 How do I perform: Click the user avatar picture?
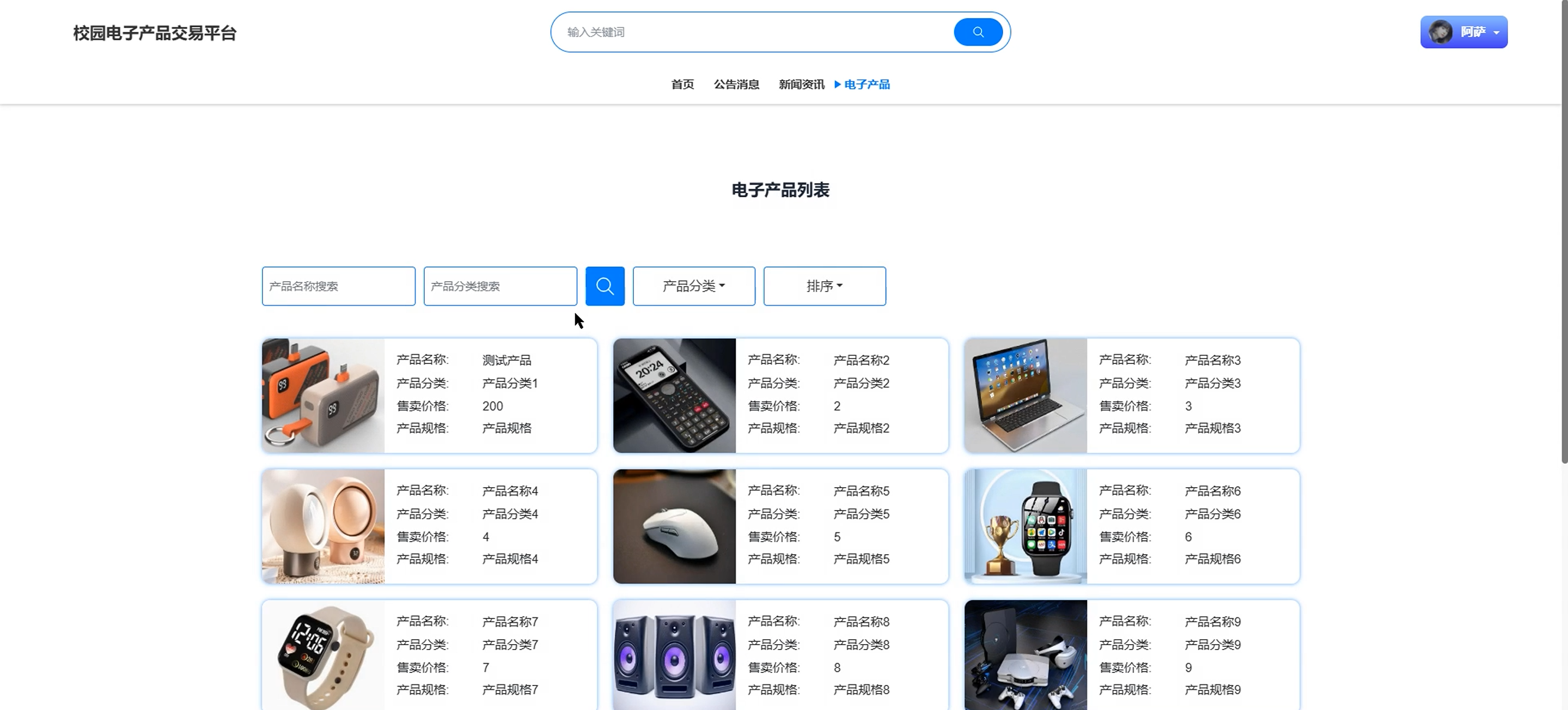1440,32
